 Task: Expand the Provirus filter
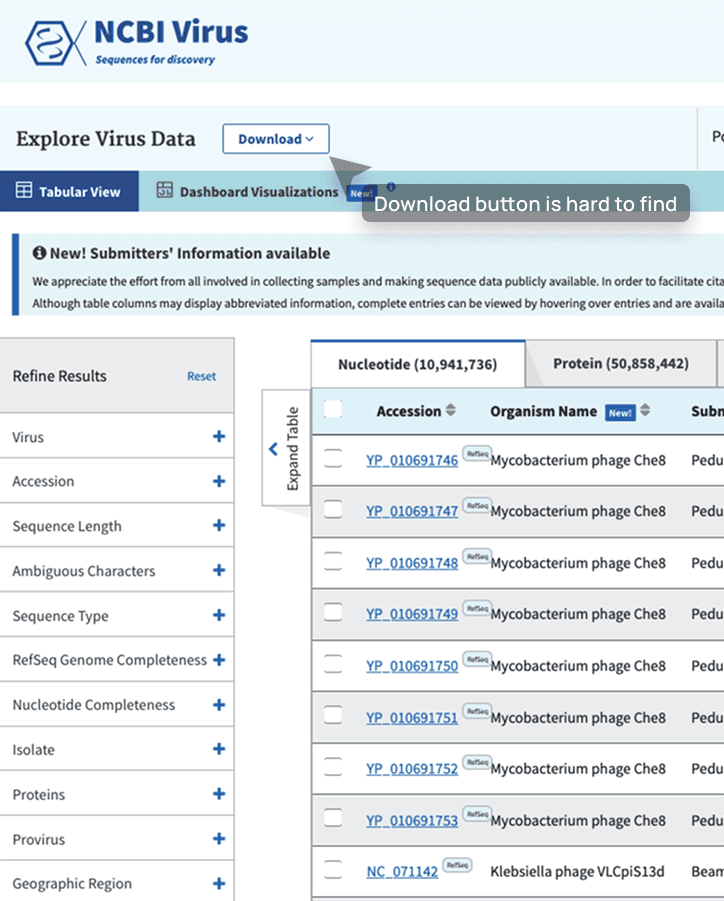(219, 838)
